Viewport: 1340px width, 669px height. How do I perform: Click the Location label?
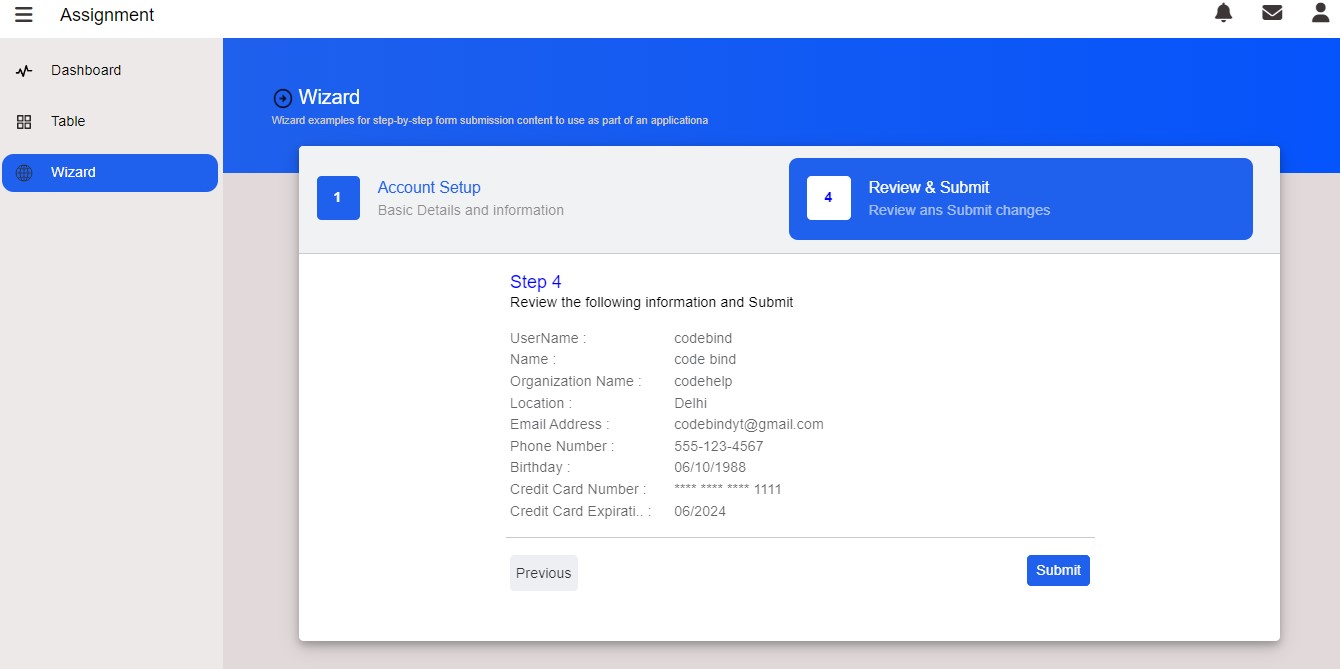(541, 403)
